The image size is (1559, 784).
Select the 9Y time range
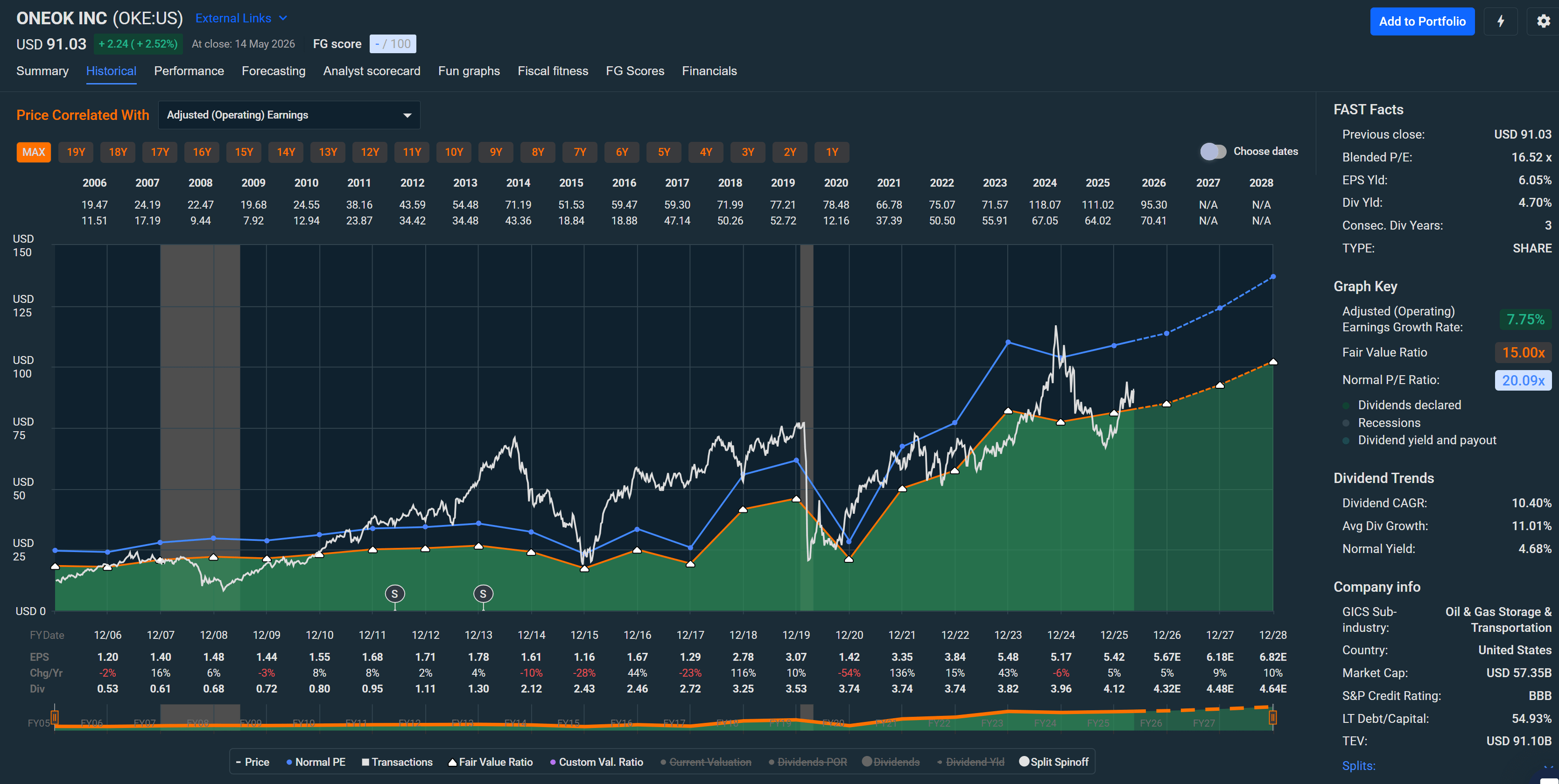[496, 152]
